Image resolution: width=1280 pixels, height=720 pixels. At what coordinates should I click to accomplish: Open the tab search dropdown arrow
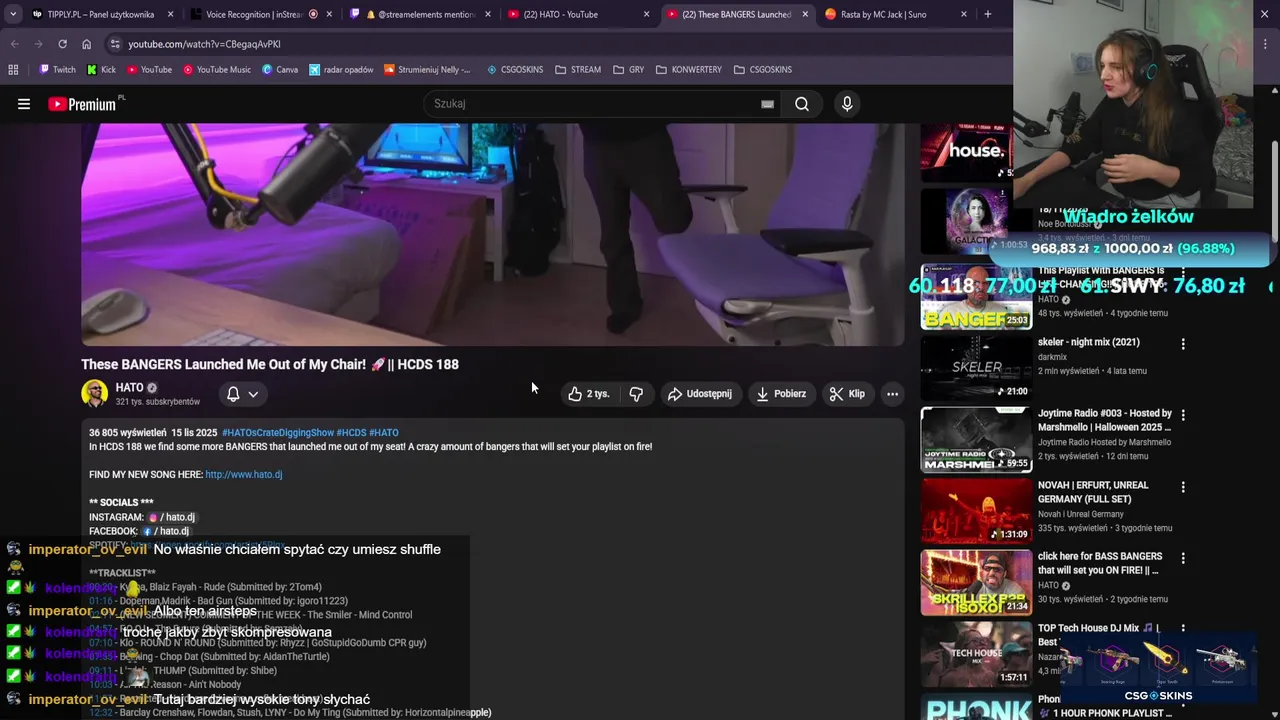(x=12, y=14)
